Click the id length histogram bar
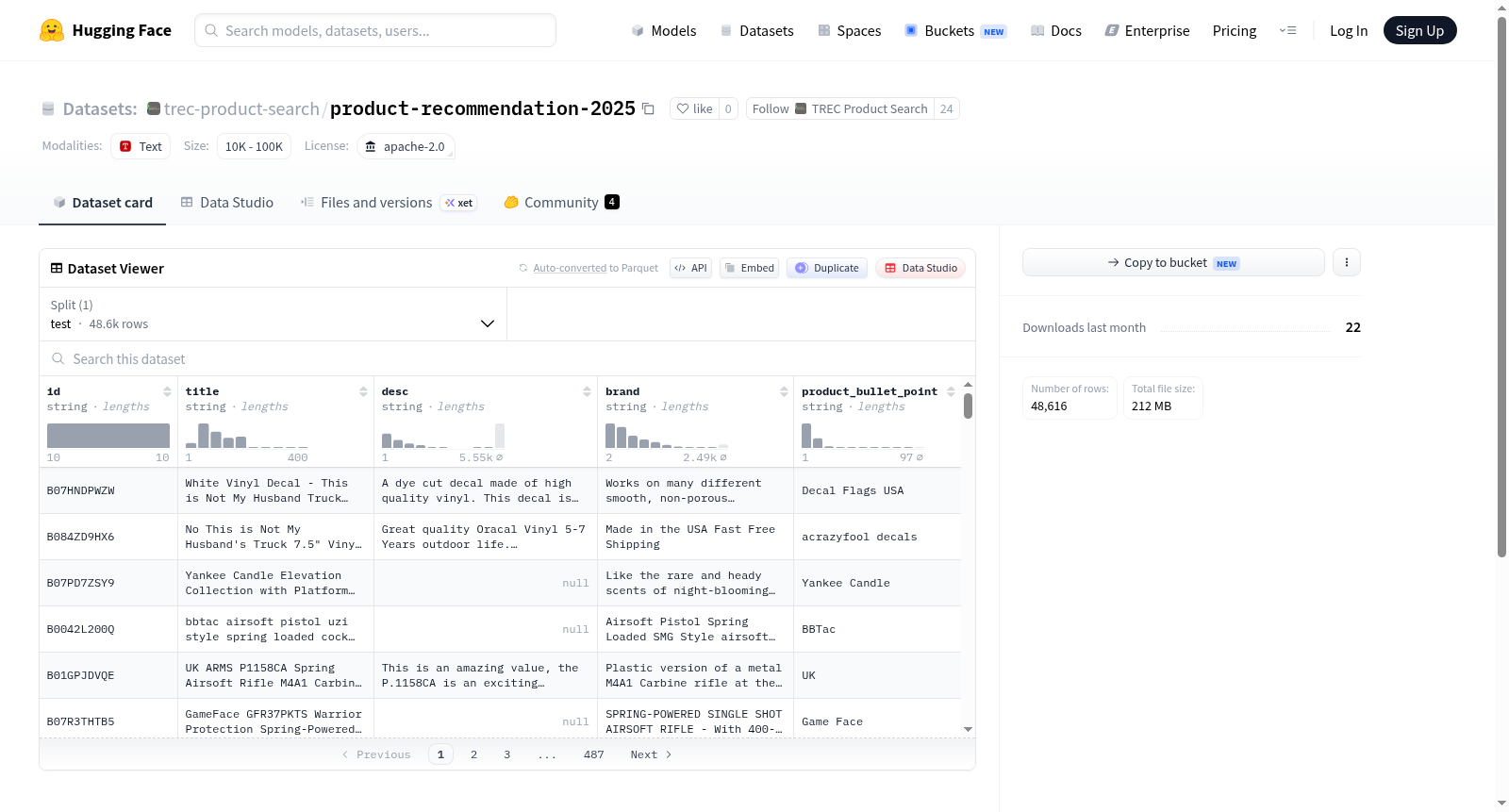This screenshot has width=1509, height=812. 108,436
